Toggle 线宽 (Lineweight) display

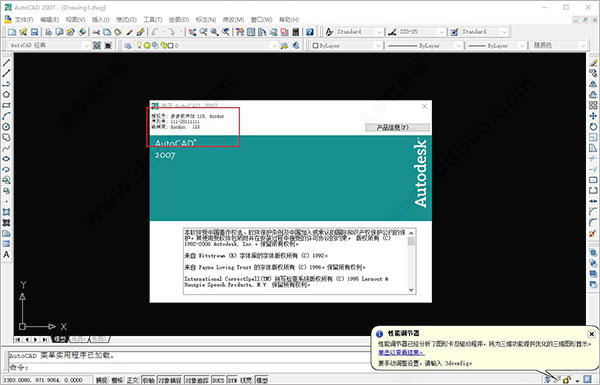pyautogui.click(x=246, y=380)
